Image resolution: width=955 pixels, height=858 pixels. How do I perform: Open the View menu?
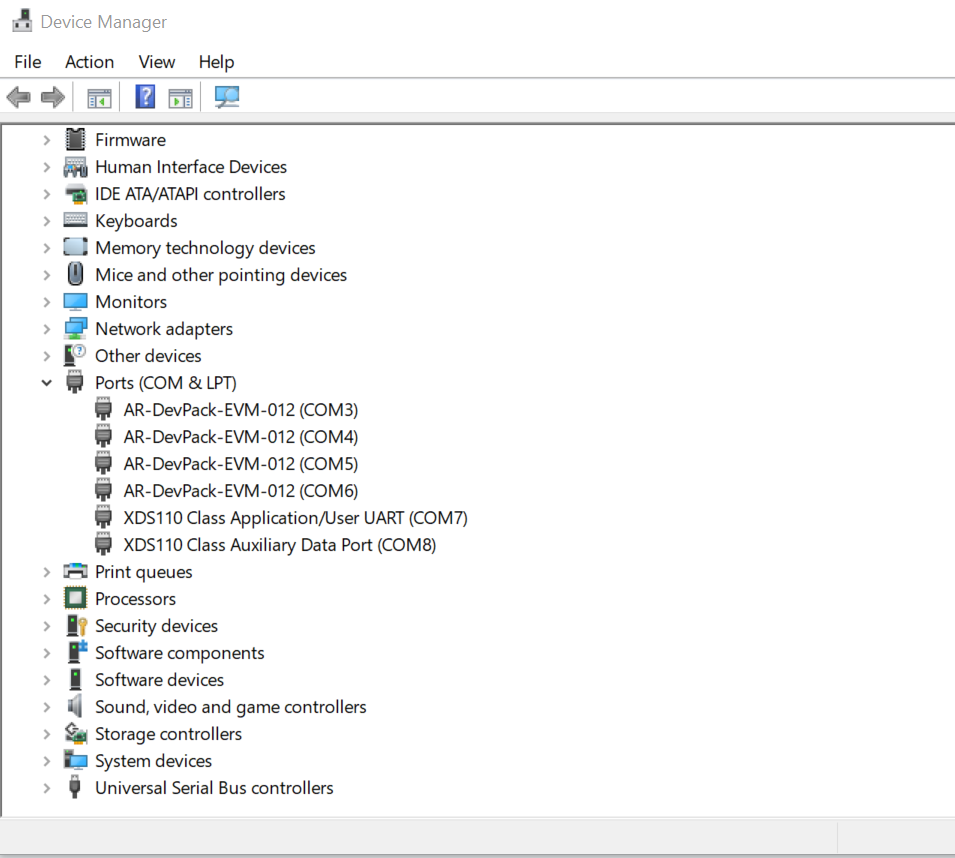[x=157, y=62]
